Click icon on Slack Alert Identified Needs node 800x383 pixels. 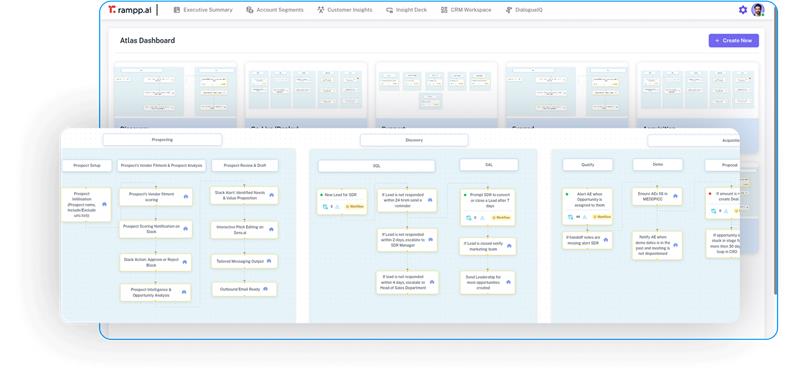271,195
